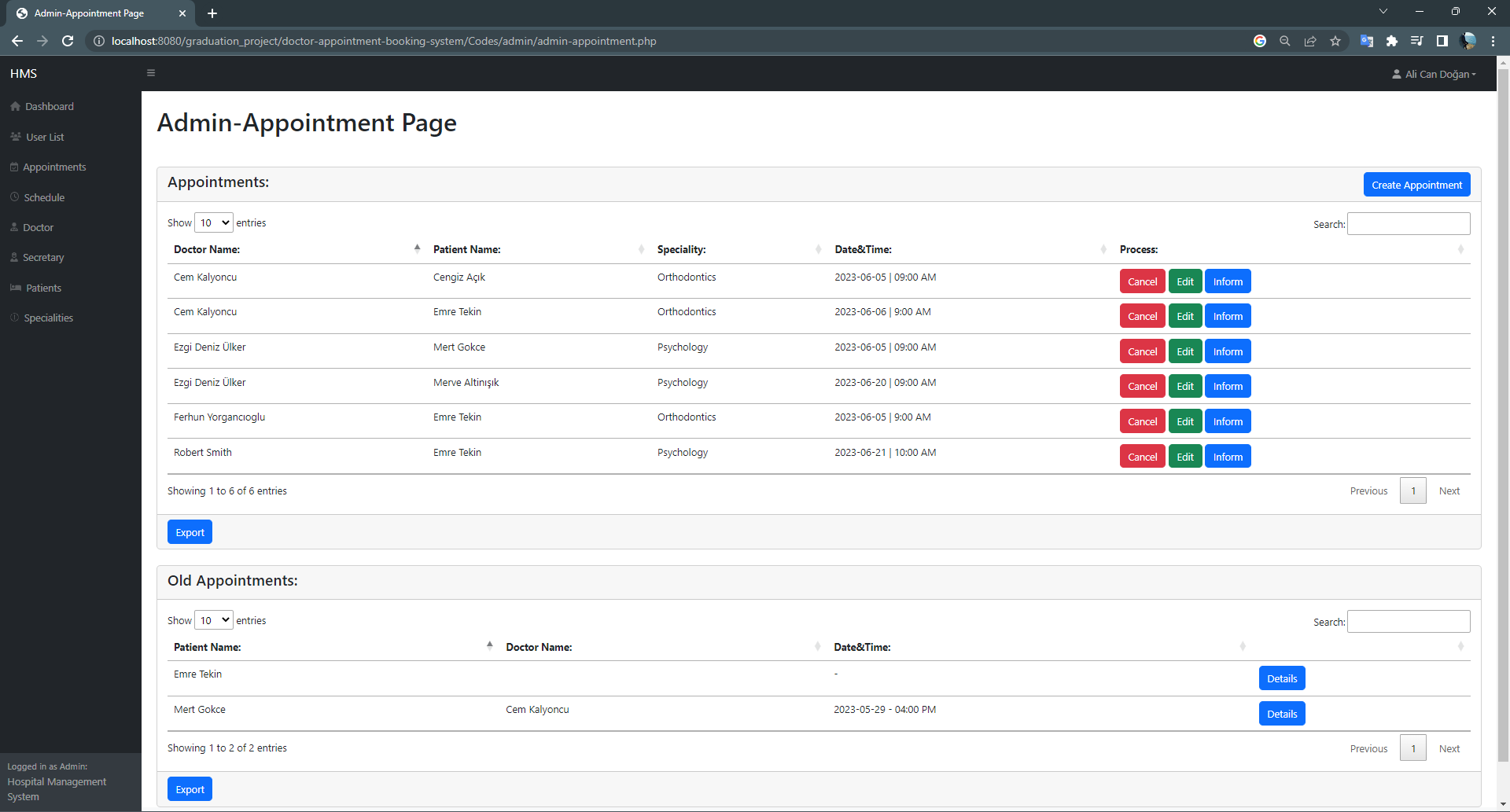Open Patients using the sidebar icon
The height and width of the screenshot is (812, 1510).
16,288
